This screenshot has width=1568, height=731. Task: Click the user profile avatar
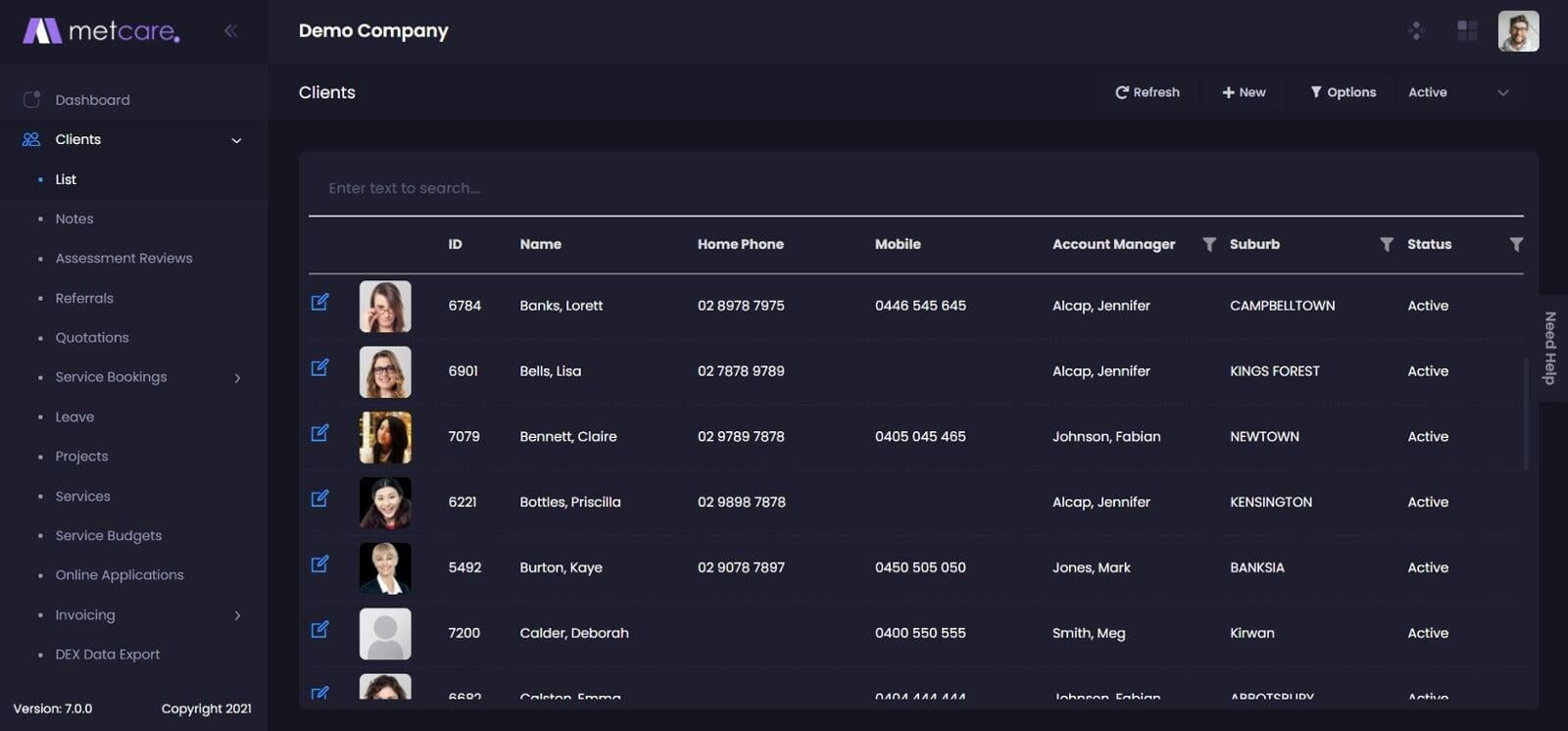tap(1518, 31)
